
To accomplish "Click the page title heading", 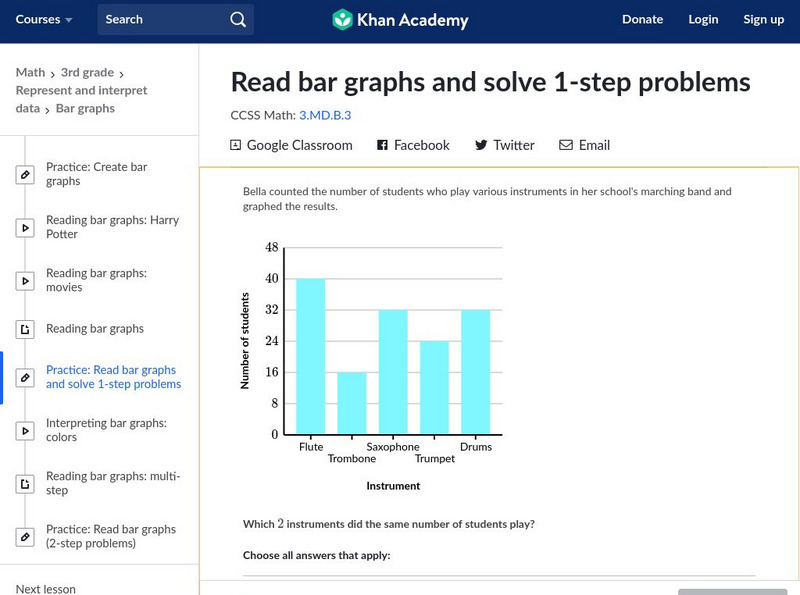I will click(490, 83).
